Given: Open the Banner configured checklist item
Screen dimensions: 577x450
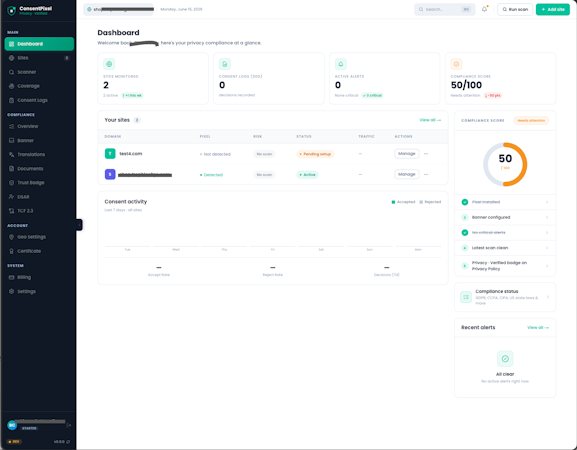Looking at the screenshot, I should pyautogui.click(x=505, y=217).
